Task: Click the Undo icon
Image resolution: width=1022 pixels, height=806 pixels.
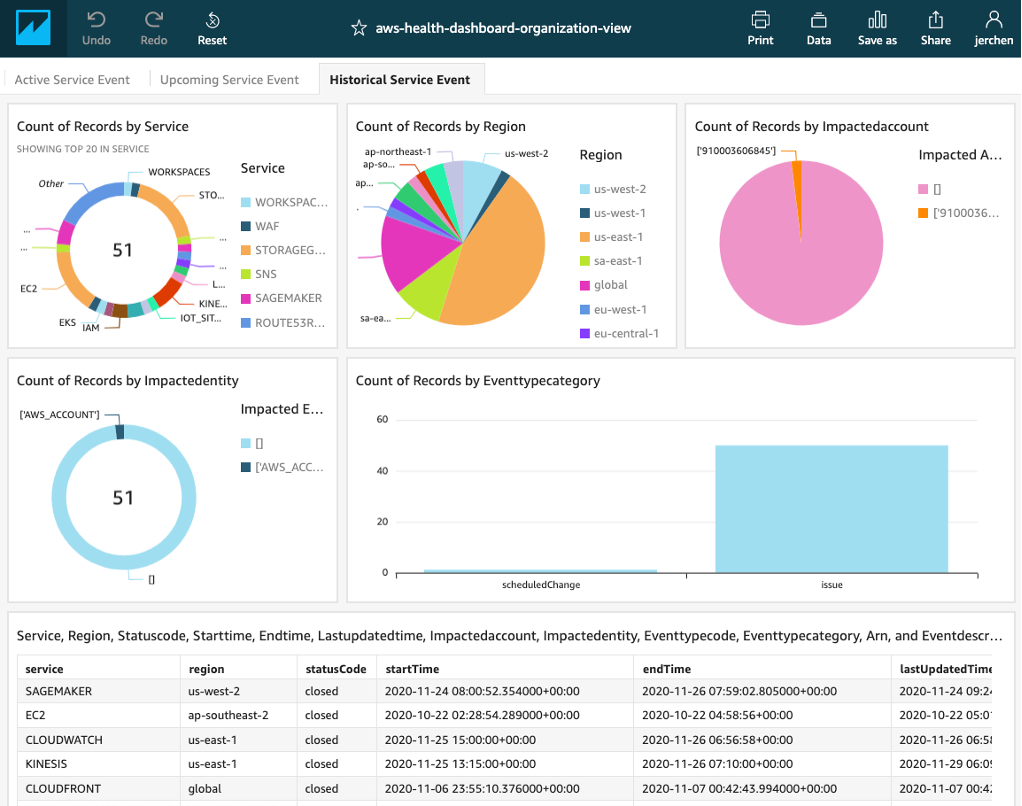Action: point(97,20)
